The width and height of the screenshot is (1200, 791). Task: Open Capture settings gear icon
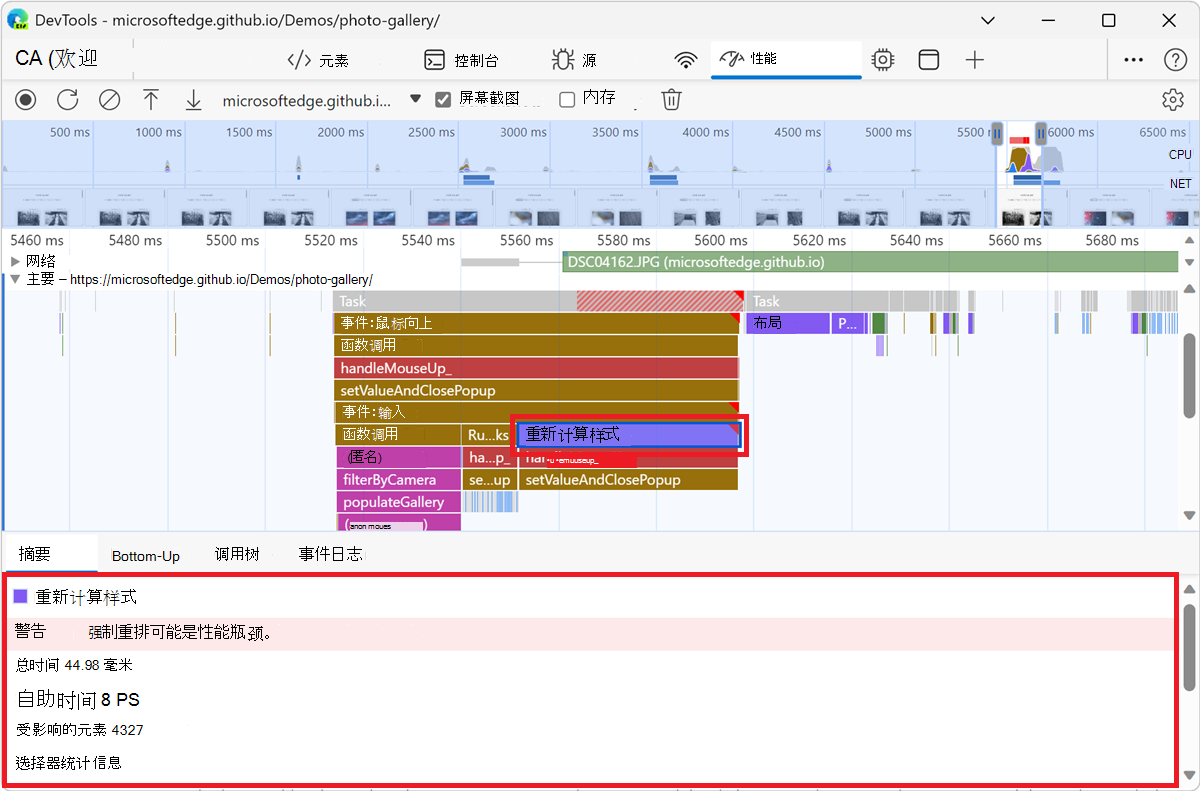point(1173,99)
